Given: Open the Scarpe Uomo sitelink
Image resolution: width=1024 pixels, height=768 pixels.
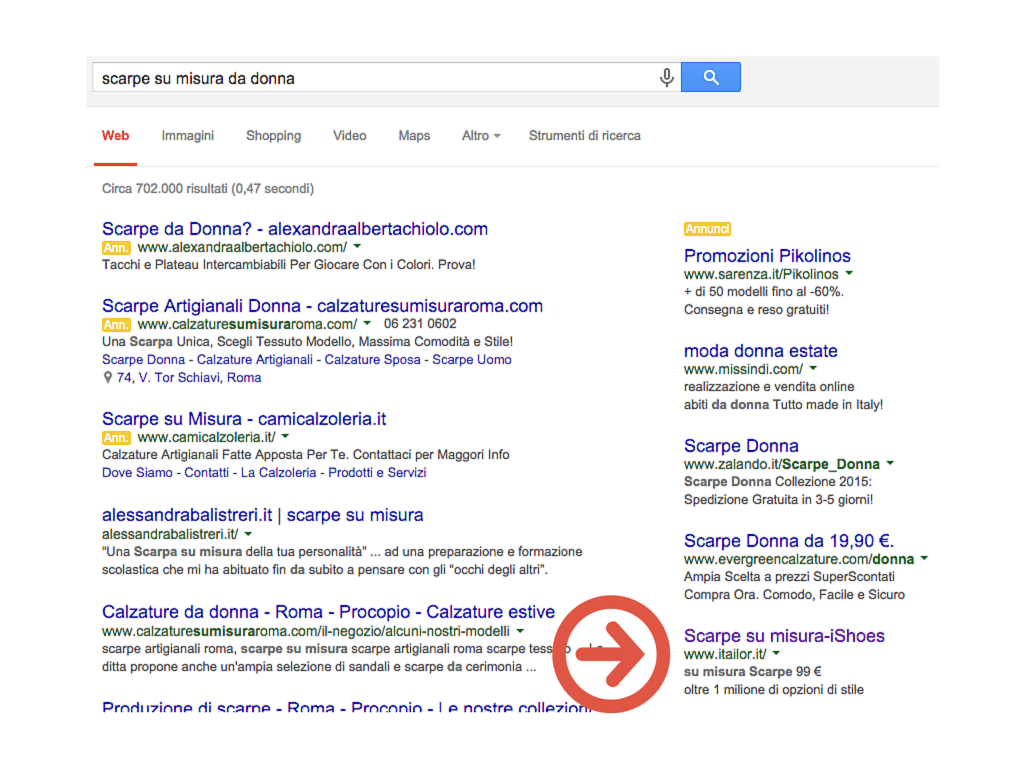Looking at the screenshot, I should pyautogui.click(x=472, y=360).
